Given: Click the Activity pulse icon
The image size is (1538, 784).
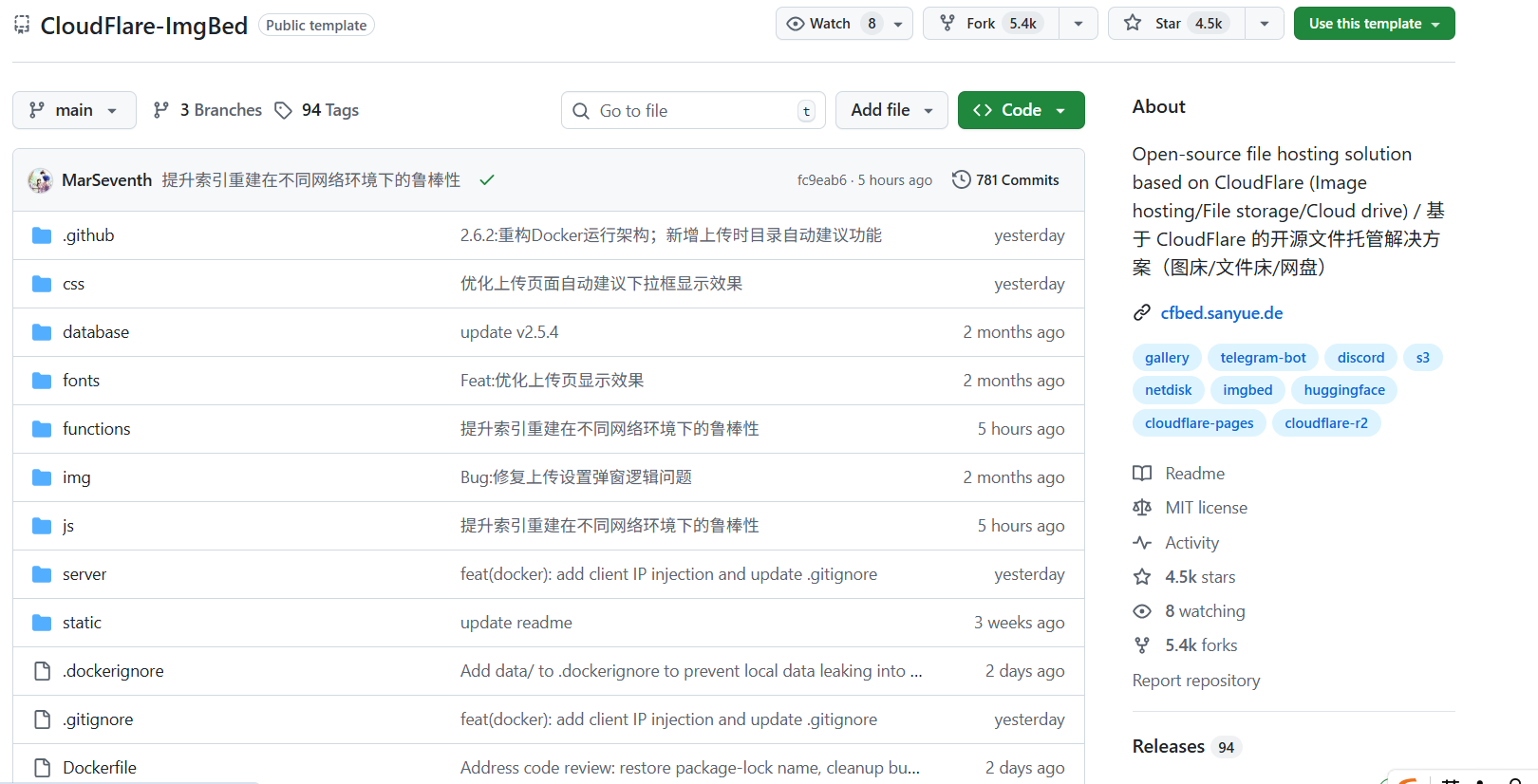Looking at the screenshot, I should coord(1142,543).
